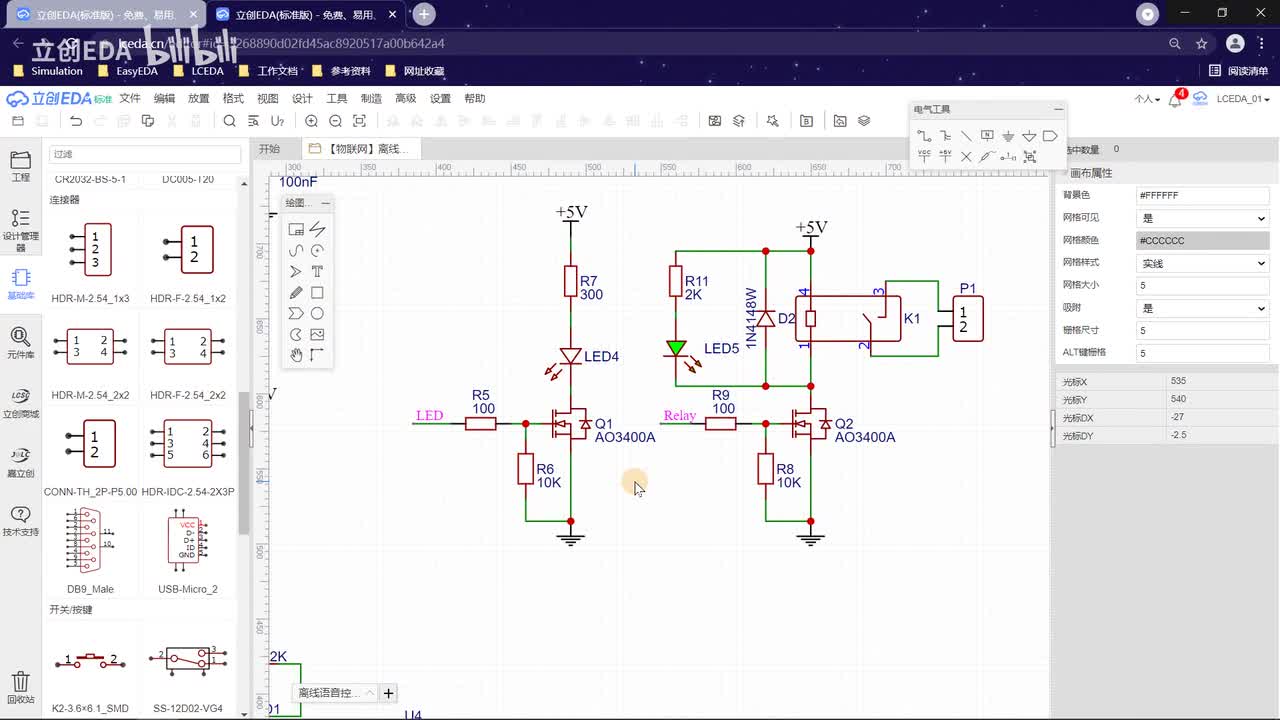Click the 背景色 #FFFFFF color field
The height and width of the screenshot is (720, 1280).
(1203, 195)
